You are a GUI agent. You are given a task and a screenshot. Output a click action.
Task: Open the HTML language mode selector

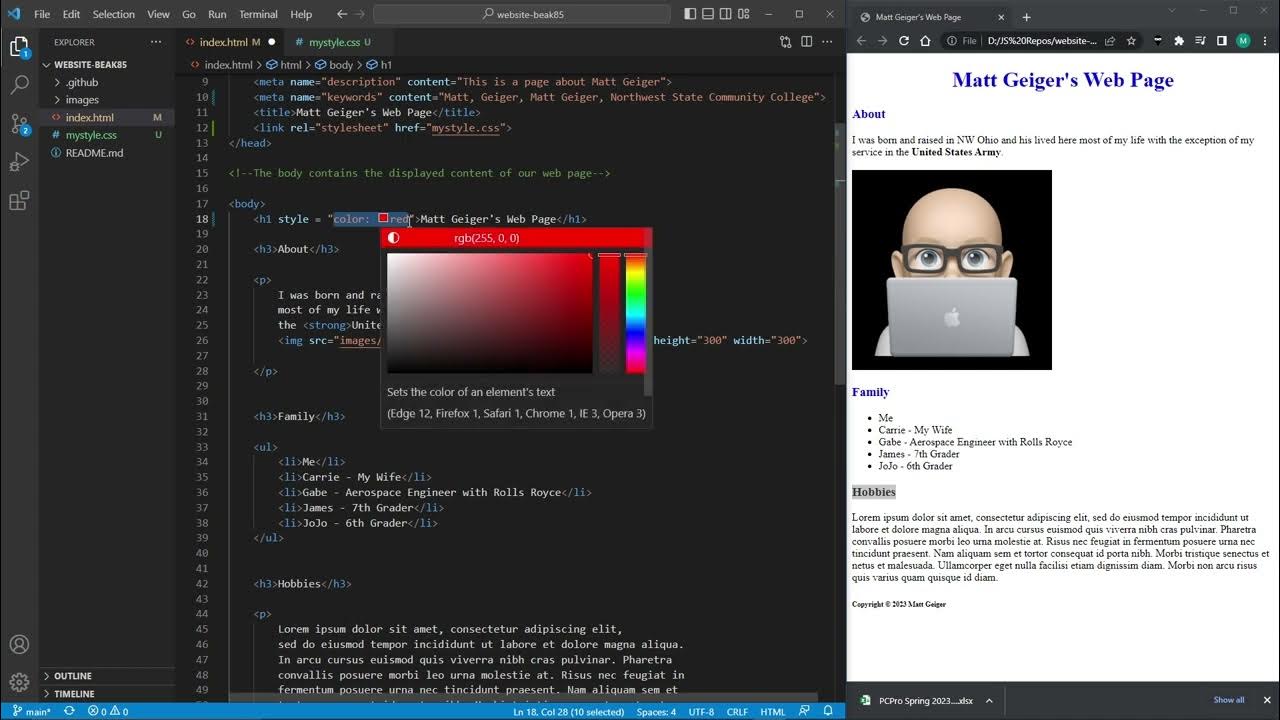coord(773,711)
